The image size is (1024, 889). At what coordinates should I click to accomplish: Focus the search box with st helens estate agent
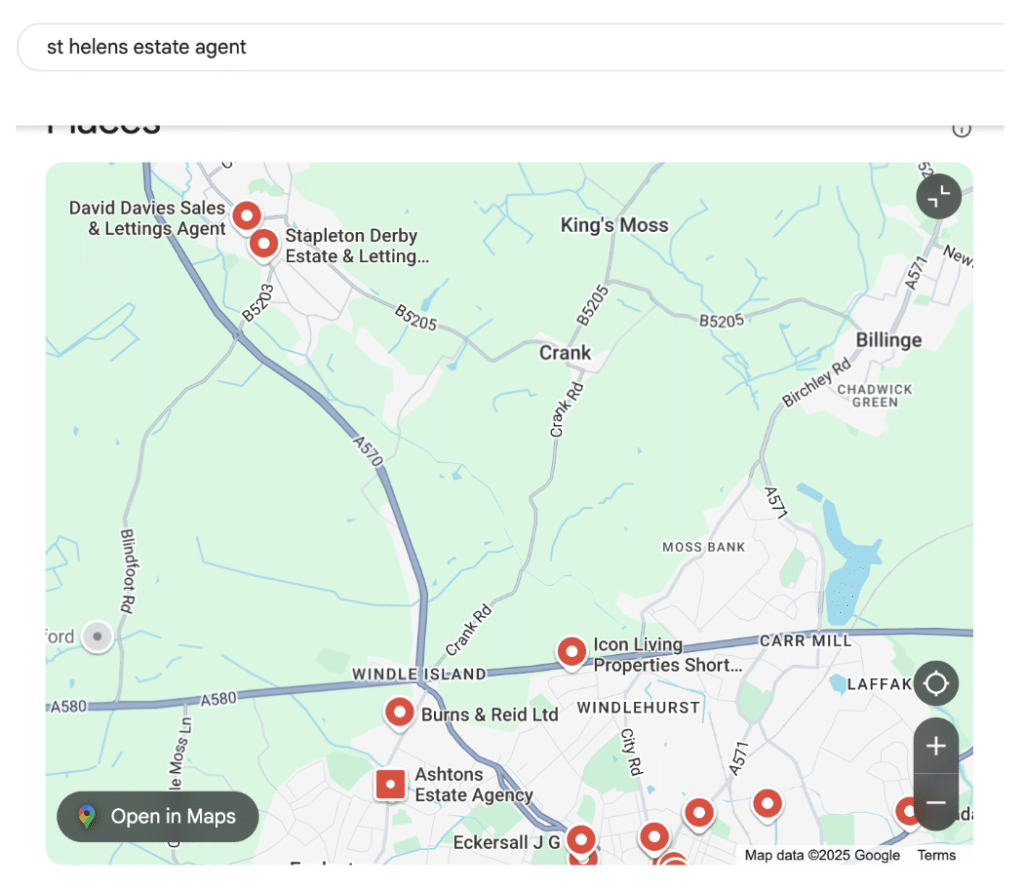pyautogui.click(x=510, y=47)
